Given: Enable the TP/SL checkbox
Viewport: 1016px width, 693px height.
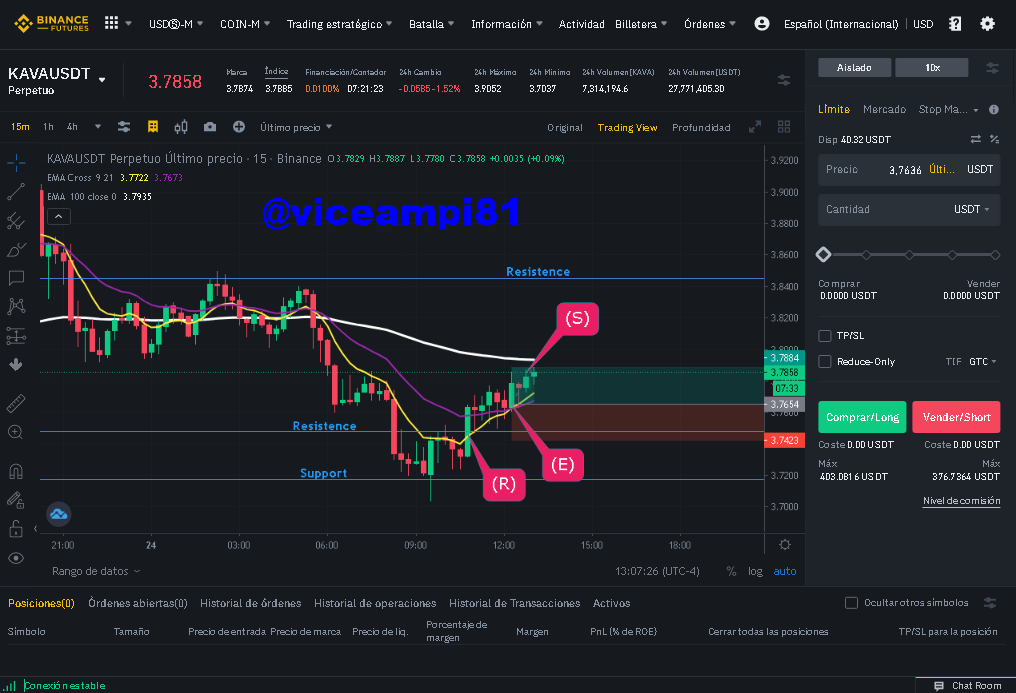Looking at the screenshot, I should pos(825,335).
